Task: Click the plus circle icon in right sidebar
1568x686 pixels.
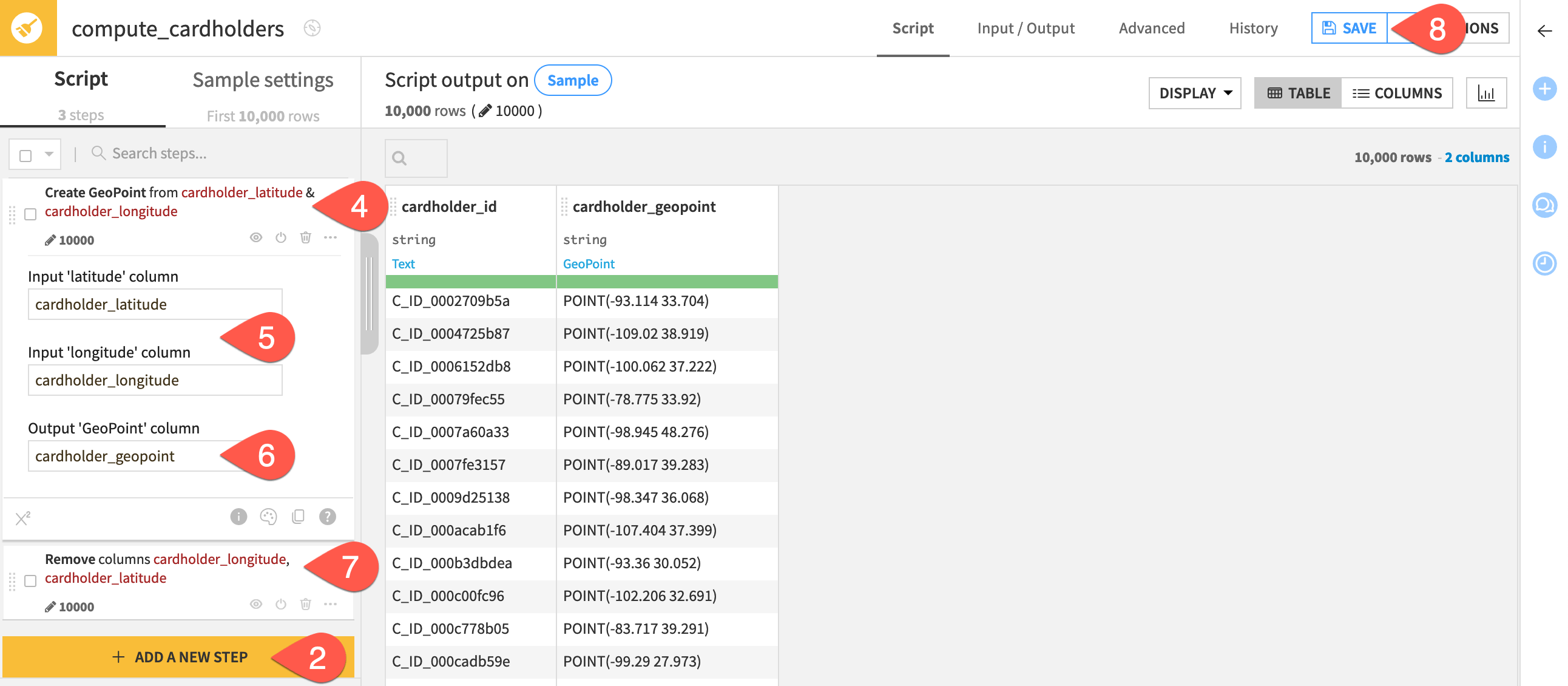Action: tap(1544, 89)
